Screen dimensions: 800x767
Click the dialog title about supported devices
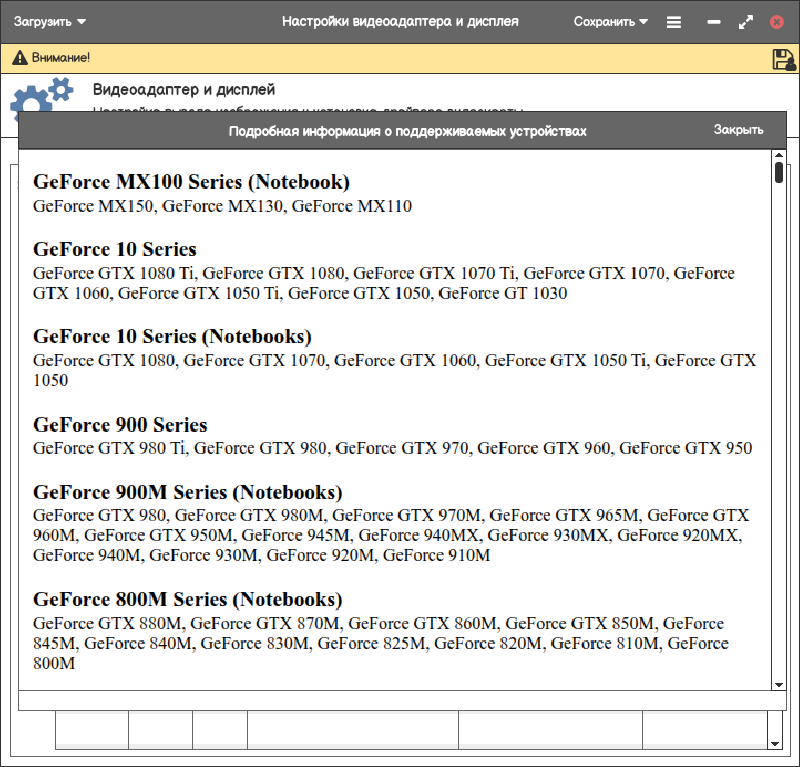click(407, 131)
